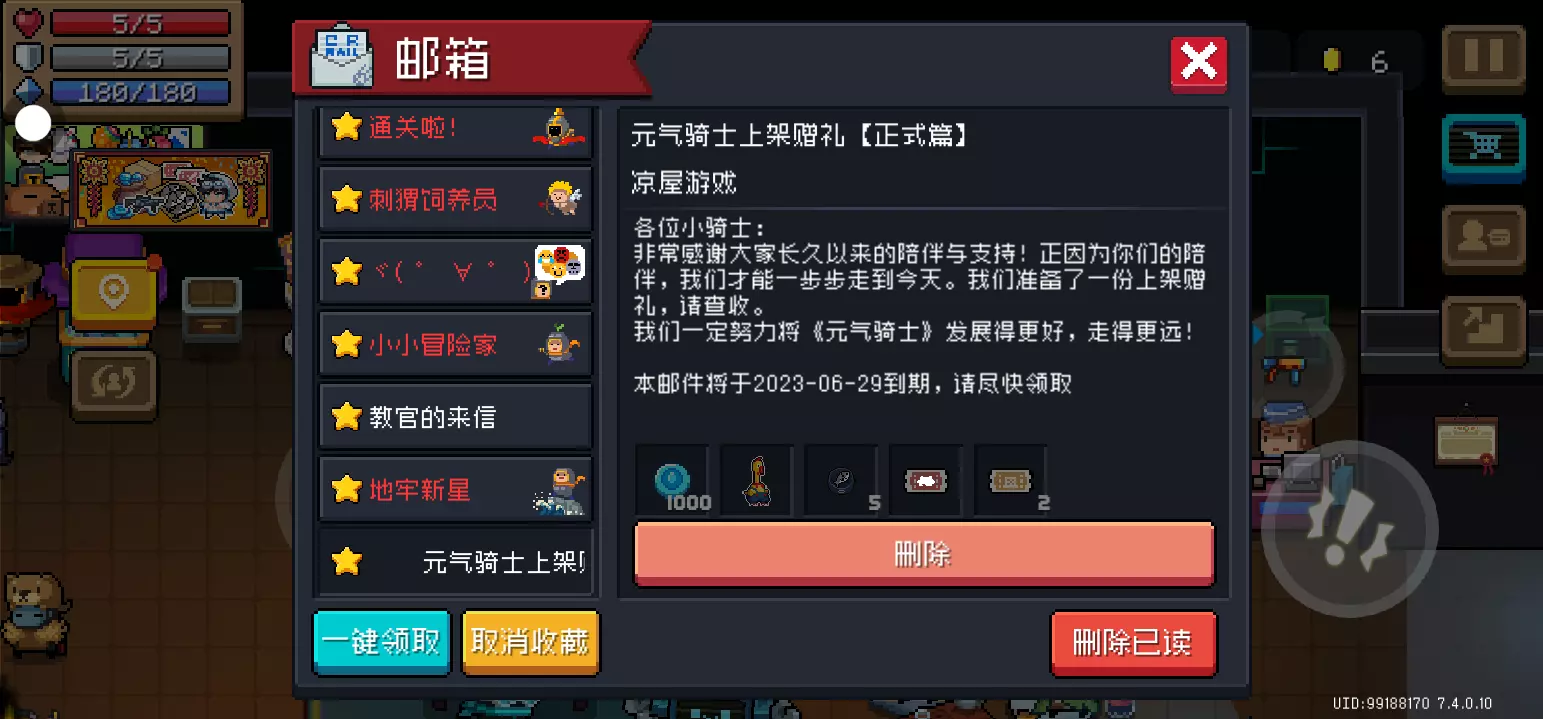Viewport: 1543px width, 719px height.
Task: Toggle star on 教官的来信 mail
Action: pos(346,416)
